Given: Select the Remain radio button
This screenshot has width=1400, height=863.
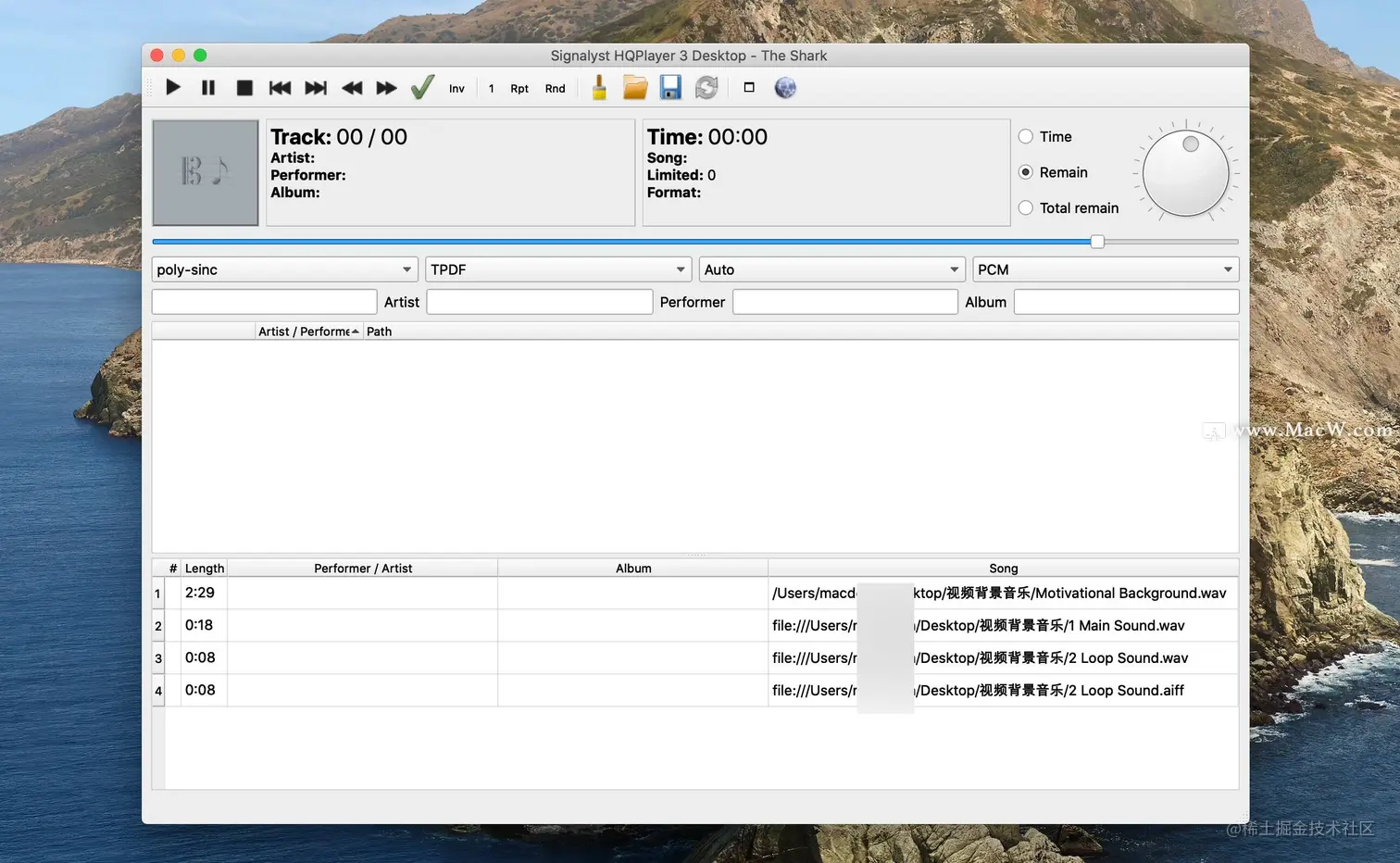Looking at the screenshot, I should (1026, 172).
